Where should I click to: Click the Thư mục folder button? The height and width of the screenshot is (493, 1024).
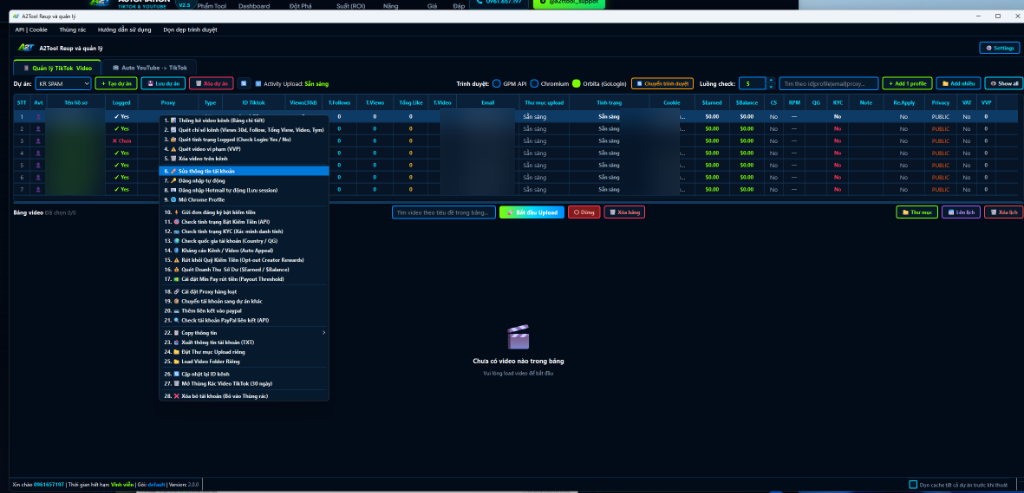pyautogui.click(x=917, y=212)
